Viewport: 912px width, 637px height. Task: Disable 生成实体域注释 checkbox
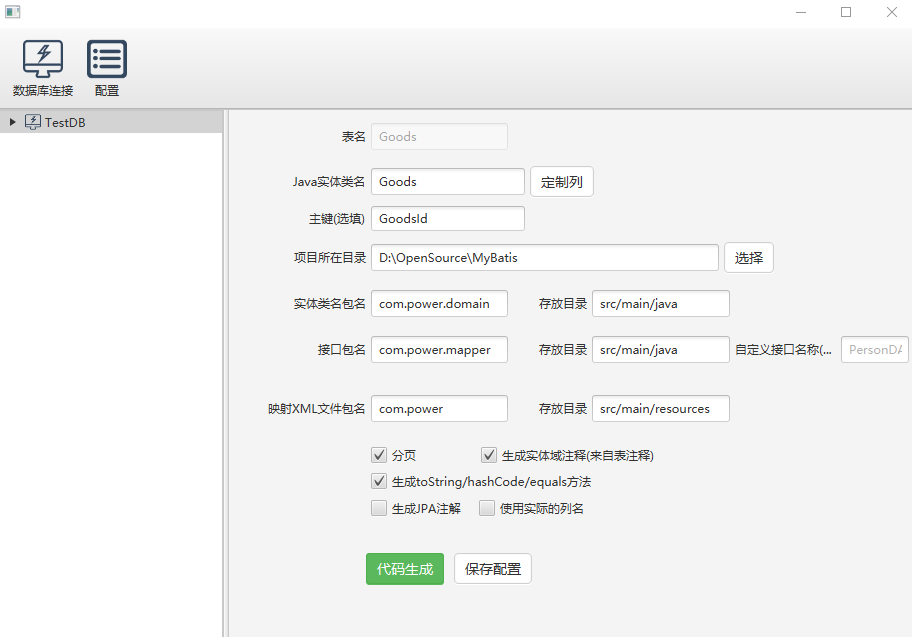tap(489, 454)
